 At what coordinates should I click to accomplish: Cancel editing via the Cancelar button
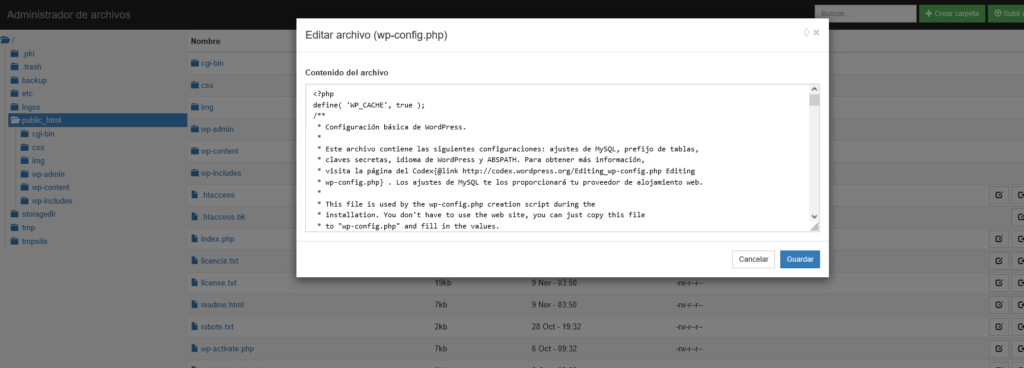(x=753, y=259)
